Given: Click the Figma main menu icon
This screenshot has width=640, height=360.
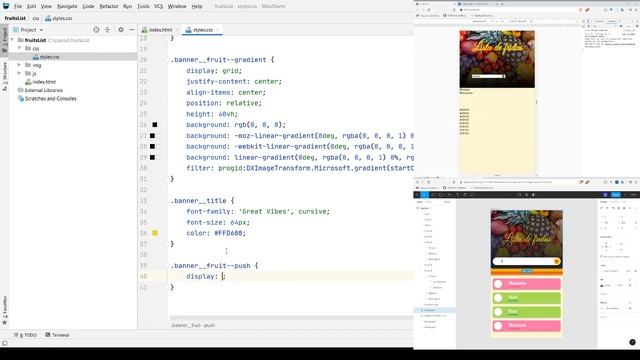Looking at the screenshot, I should tap(417, 195).
